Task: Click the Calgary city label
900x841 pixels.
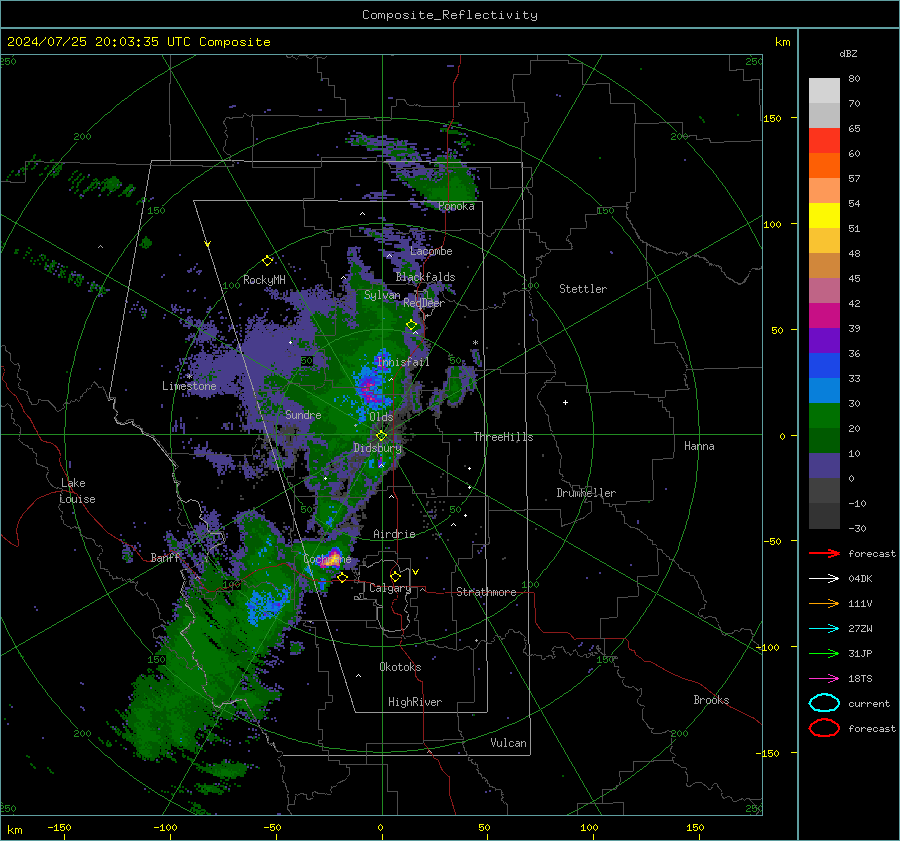Action: coord(390,588)
